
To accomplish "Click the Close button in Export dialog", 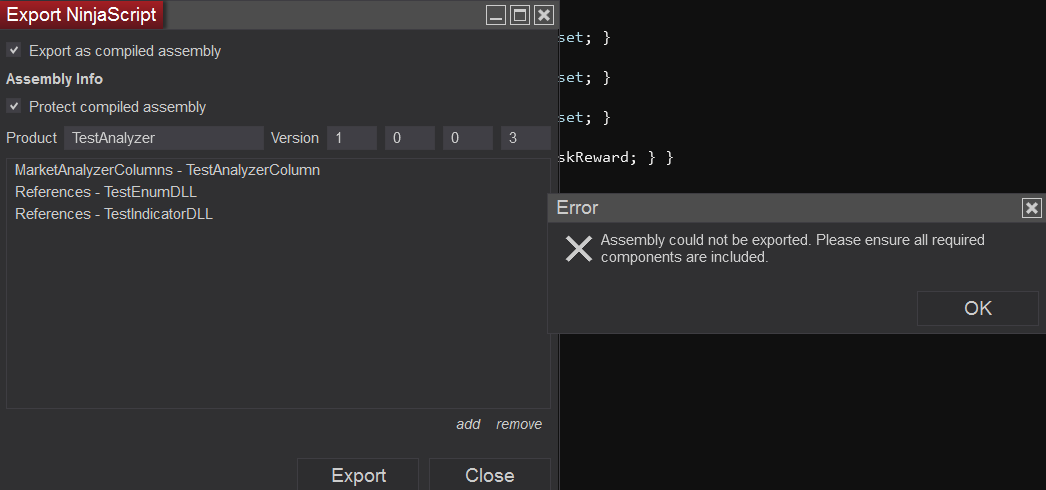I will click(x=490, y=475).
